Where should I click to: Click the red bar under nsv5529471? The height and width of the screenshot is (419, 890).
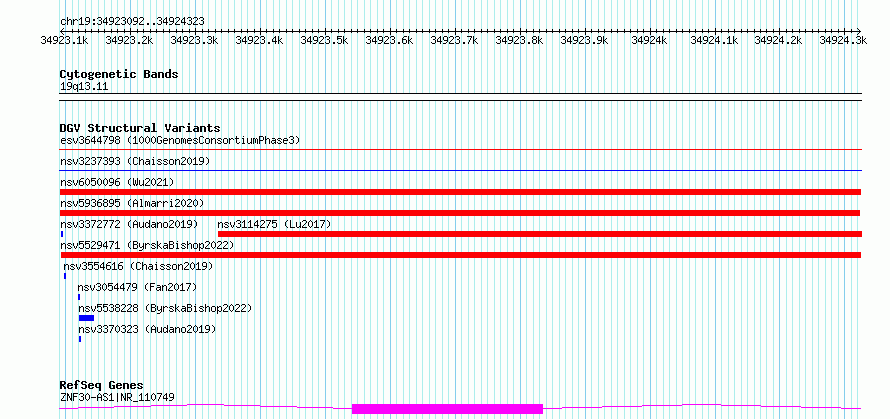click(460, 255)
